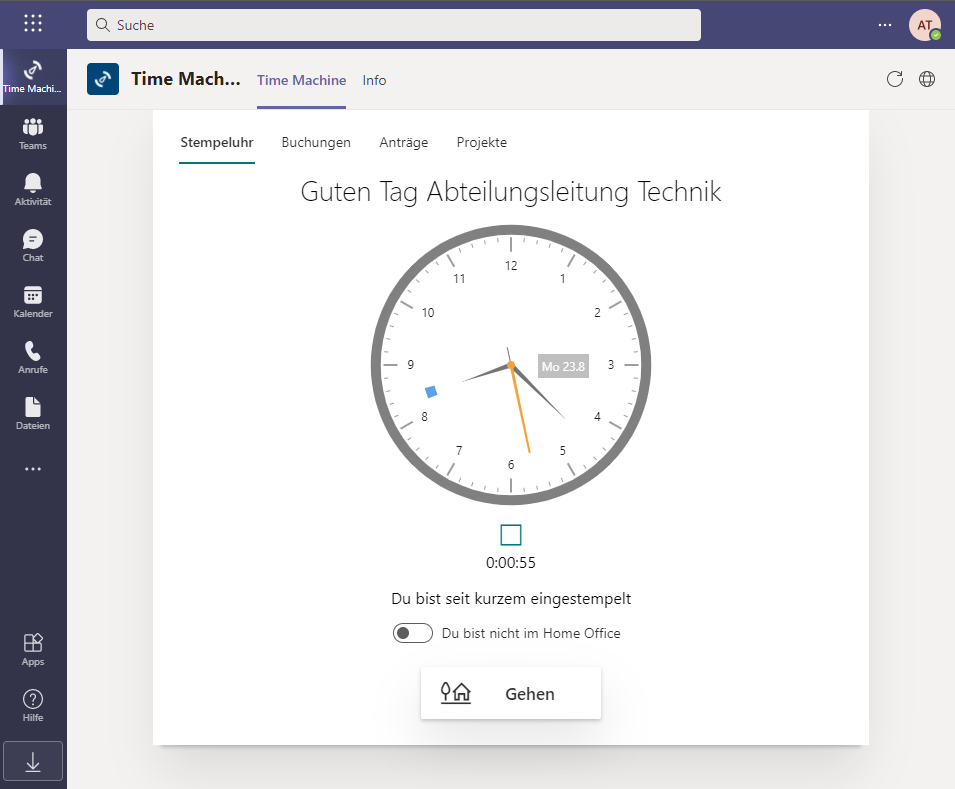Open the AT profile avatar menu
Screen dimensions: 955x789
(924, 24)
